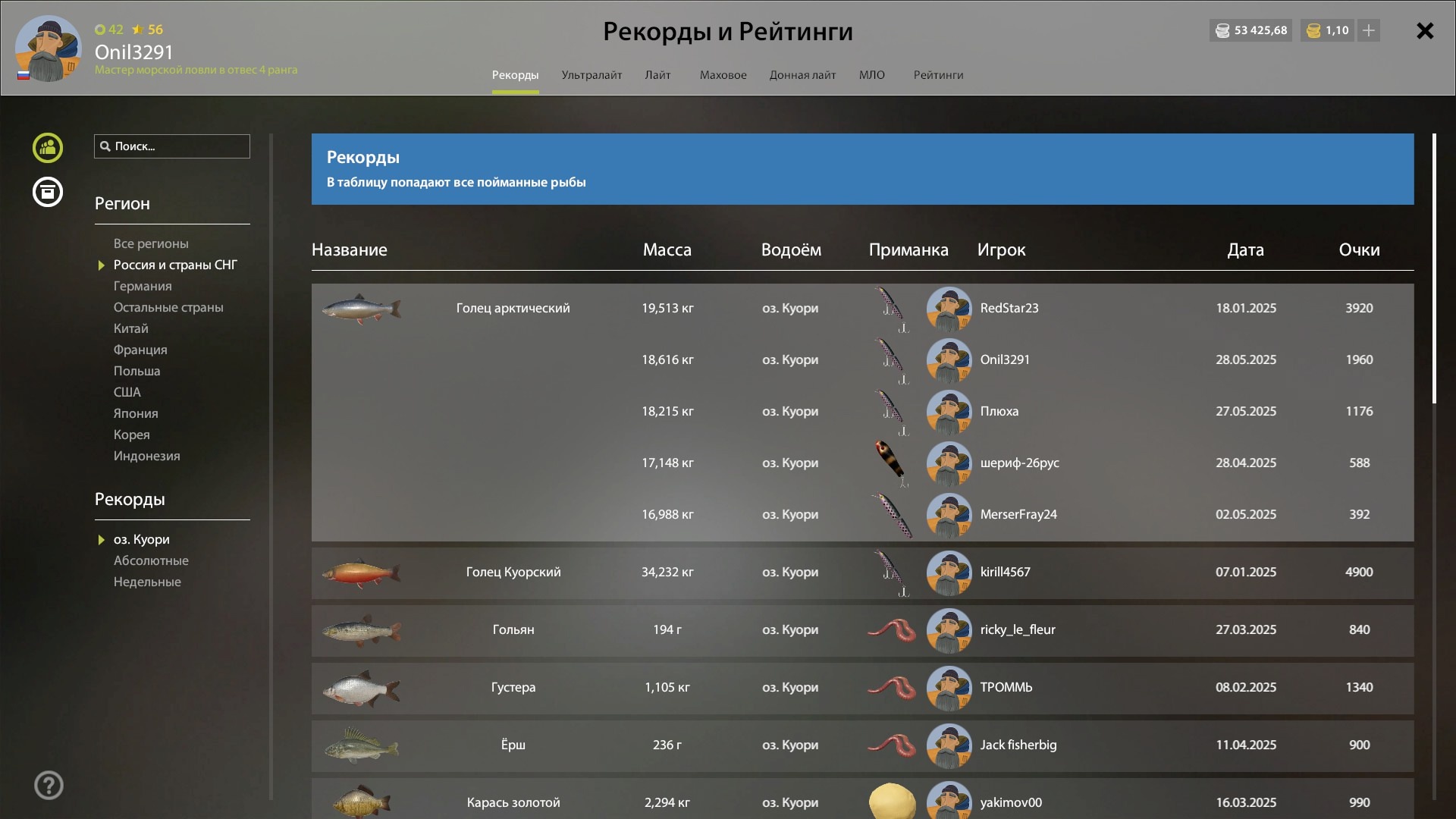Click the Игрок column header
The width and height of the screenshot is (1456, 819).
click(1001, 249)
